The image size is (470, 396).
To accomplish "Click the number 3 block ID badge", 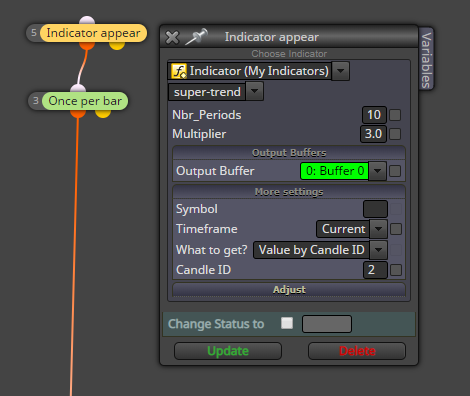I will coord(36,101).
